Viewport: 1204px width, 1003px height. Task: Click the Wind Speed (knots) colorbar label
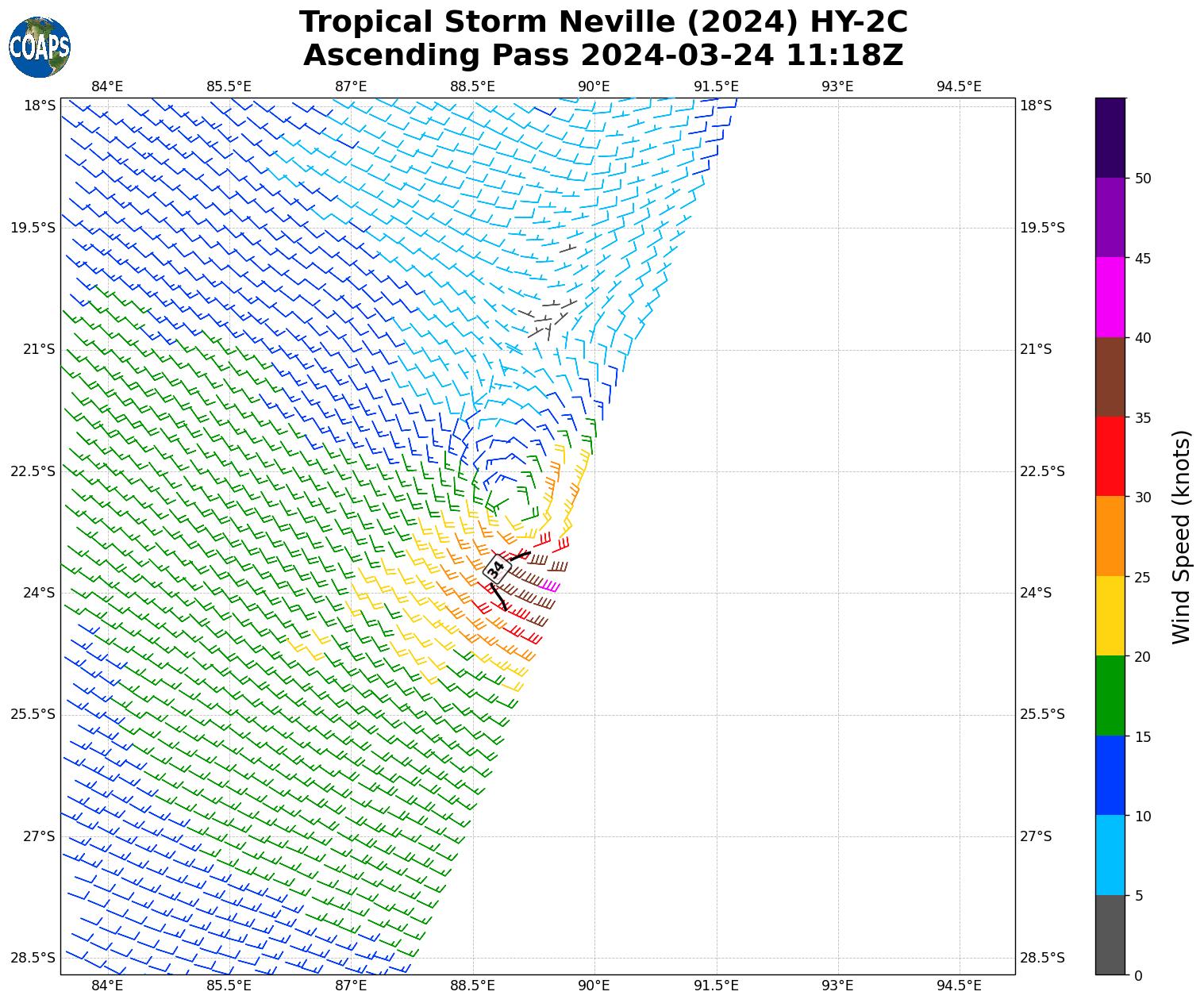pyautogui.click(x=1181, y=536)
